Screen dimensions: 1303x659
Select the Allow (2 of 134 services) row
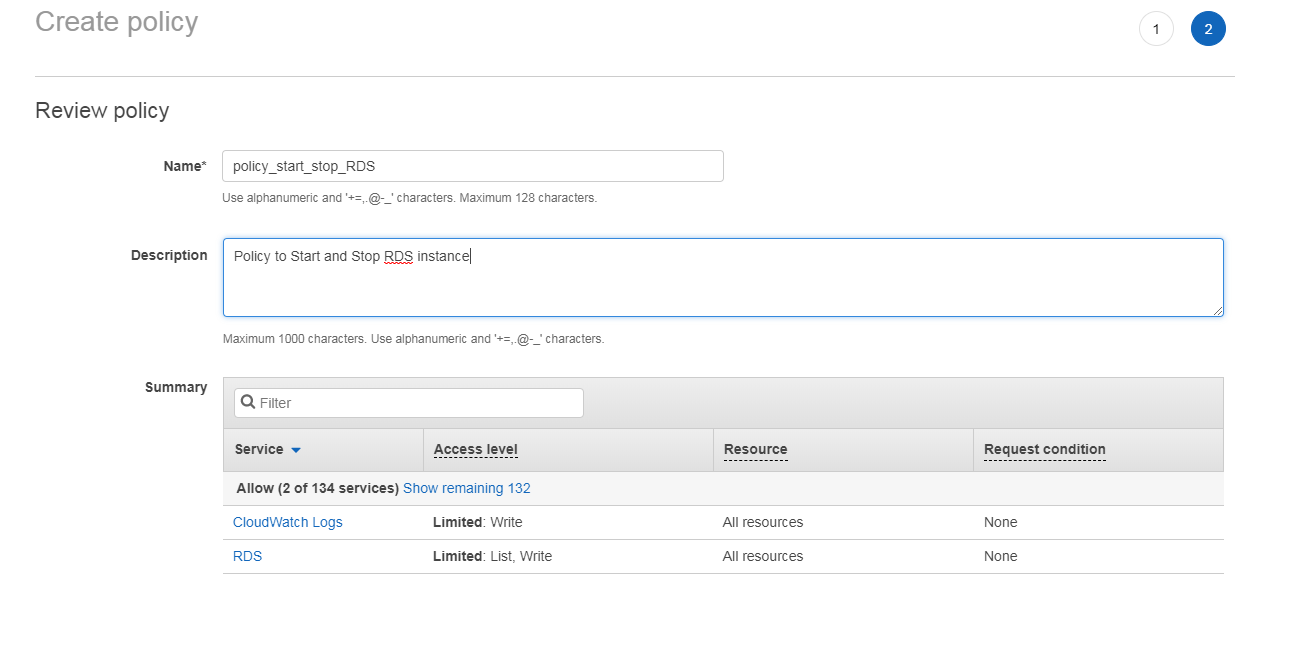tap(317, 488)
